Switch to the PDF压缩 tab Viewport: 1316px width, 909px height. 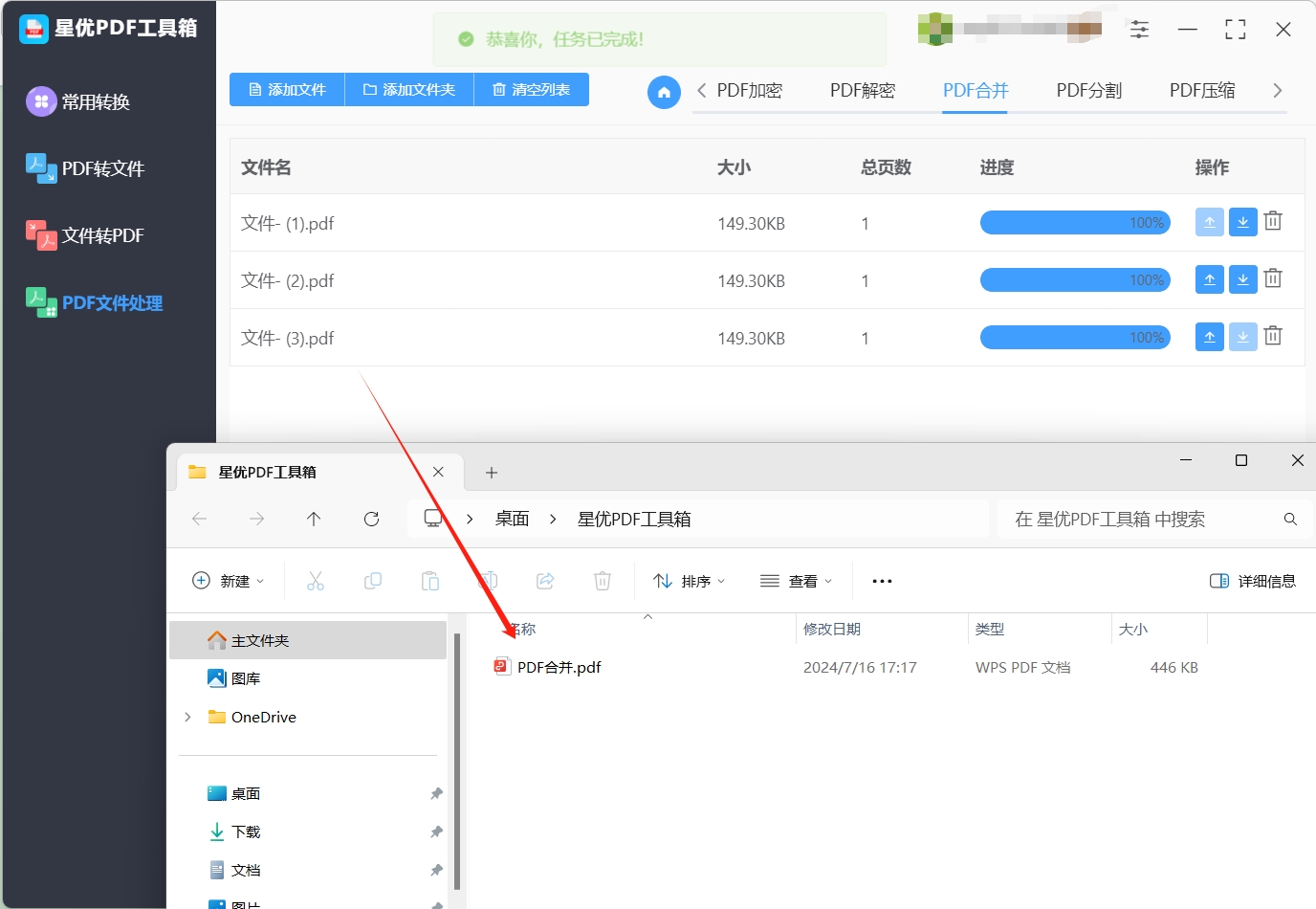tap(1202, 91)
